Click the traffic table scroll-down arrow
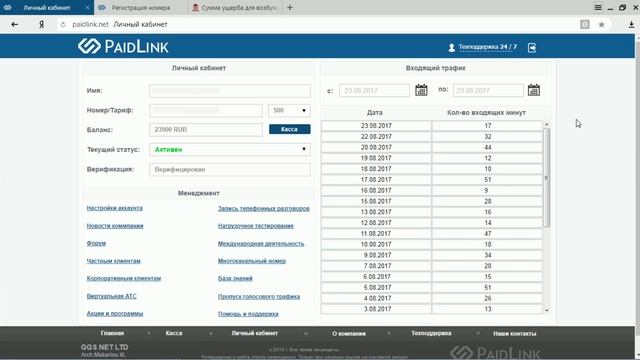 coord(547,311)
